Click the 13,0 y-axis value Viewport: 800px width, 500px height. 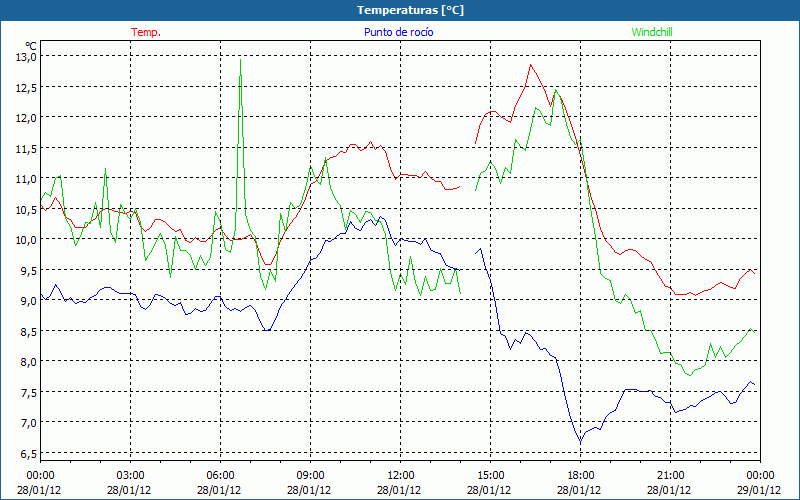pos(26,57)
